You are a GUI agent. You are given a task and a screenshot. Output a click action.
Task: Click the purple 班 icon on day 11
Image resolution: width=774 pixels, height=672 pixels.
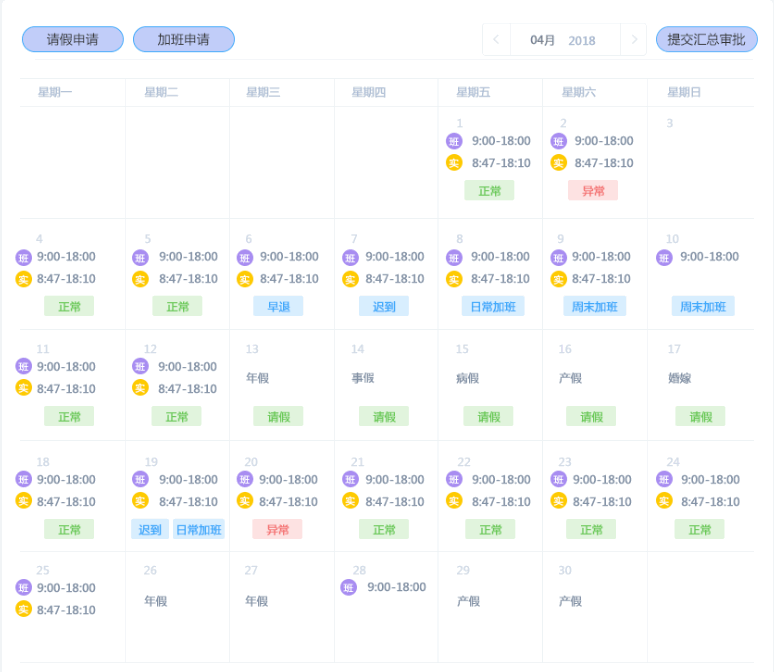tap(23, 366)
